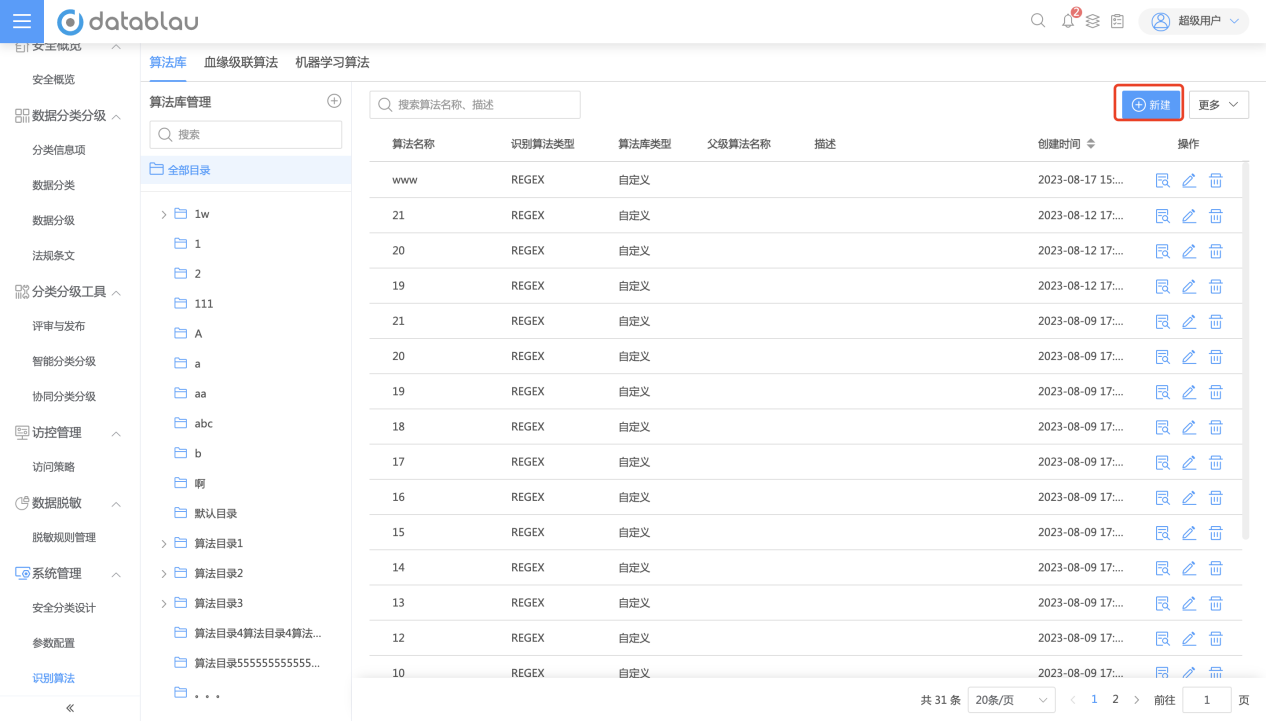Image resolution: width=1266 pixels, height=721 pixels.
Task: Delete the www algorithm row
Action: 1216,181
